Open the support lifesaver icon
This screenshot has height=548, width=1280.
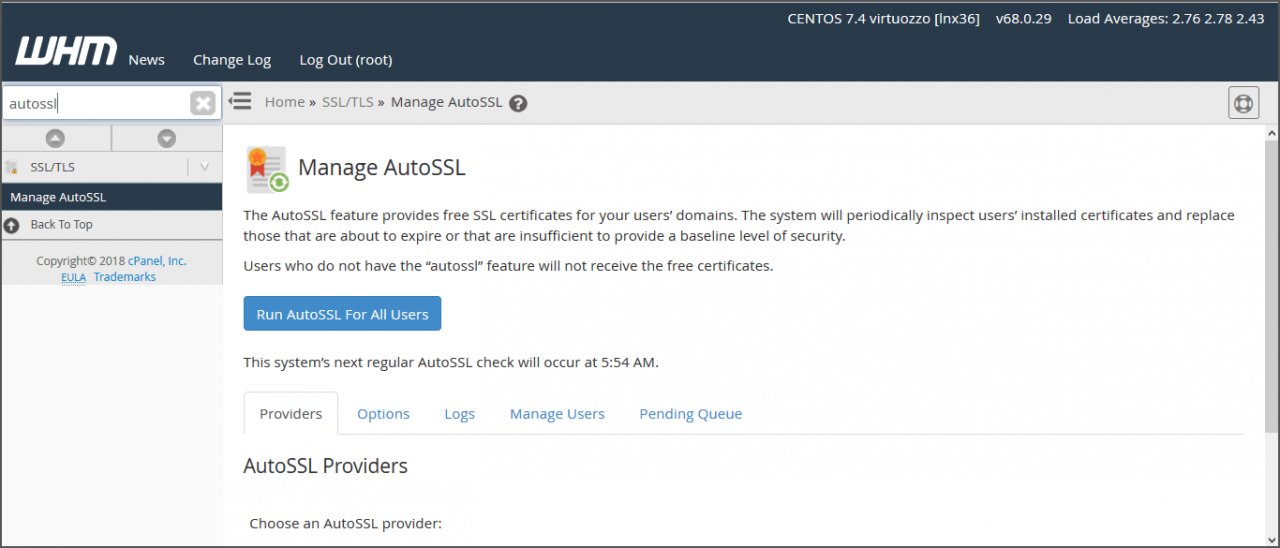tap(1243, 102)
